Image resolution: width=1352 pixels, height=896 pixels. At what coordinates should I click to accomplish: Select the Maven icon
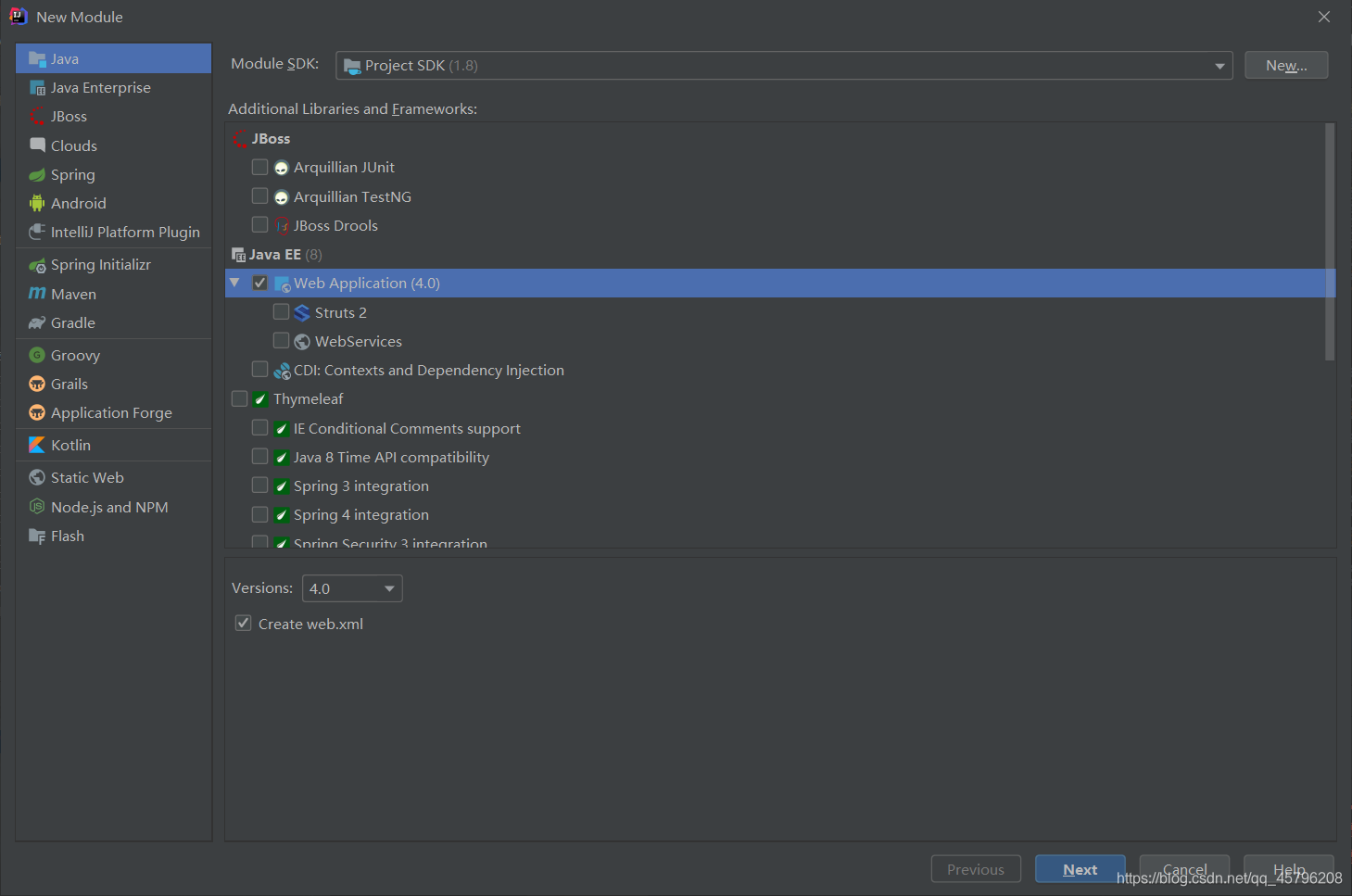point(37,294)
